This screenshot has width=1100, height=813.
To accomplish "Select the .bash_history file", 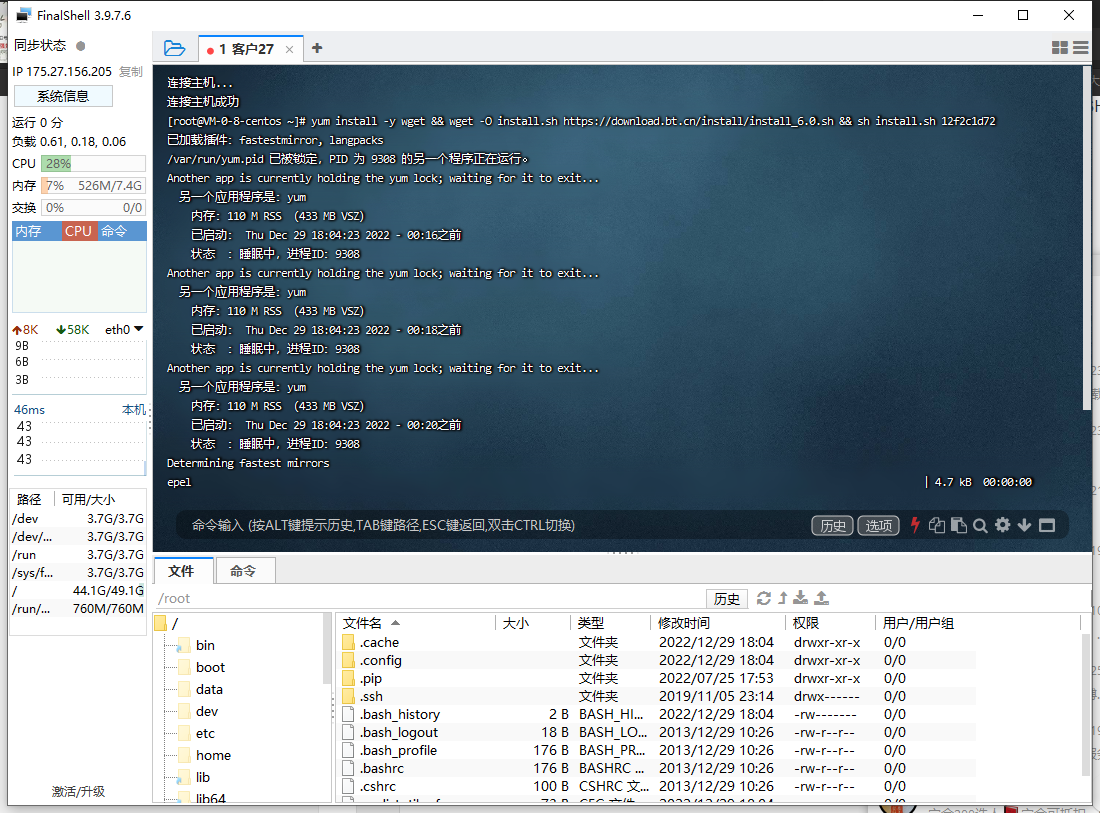I will tap(656, 714).
